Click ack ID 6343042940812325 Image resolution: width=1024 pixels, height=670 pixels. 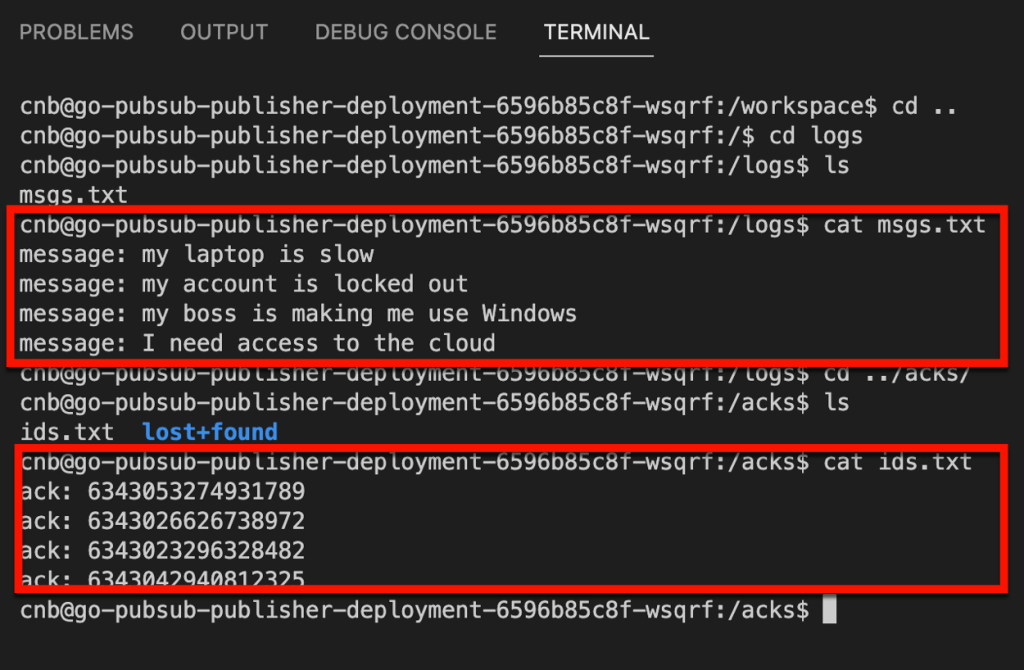click(196, 577)
